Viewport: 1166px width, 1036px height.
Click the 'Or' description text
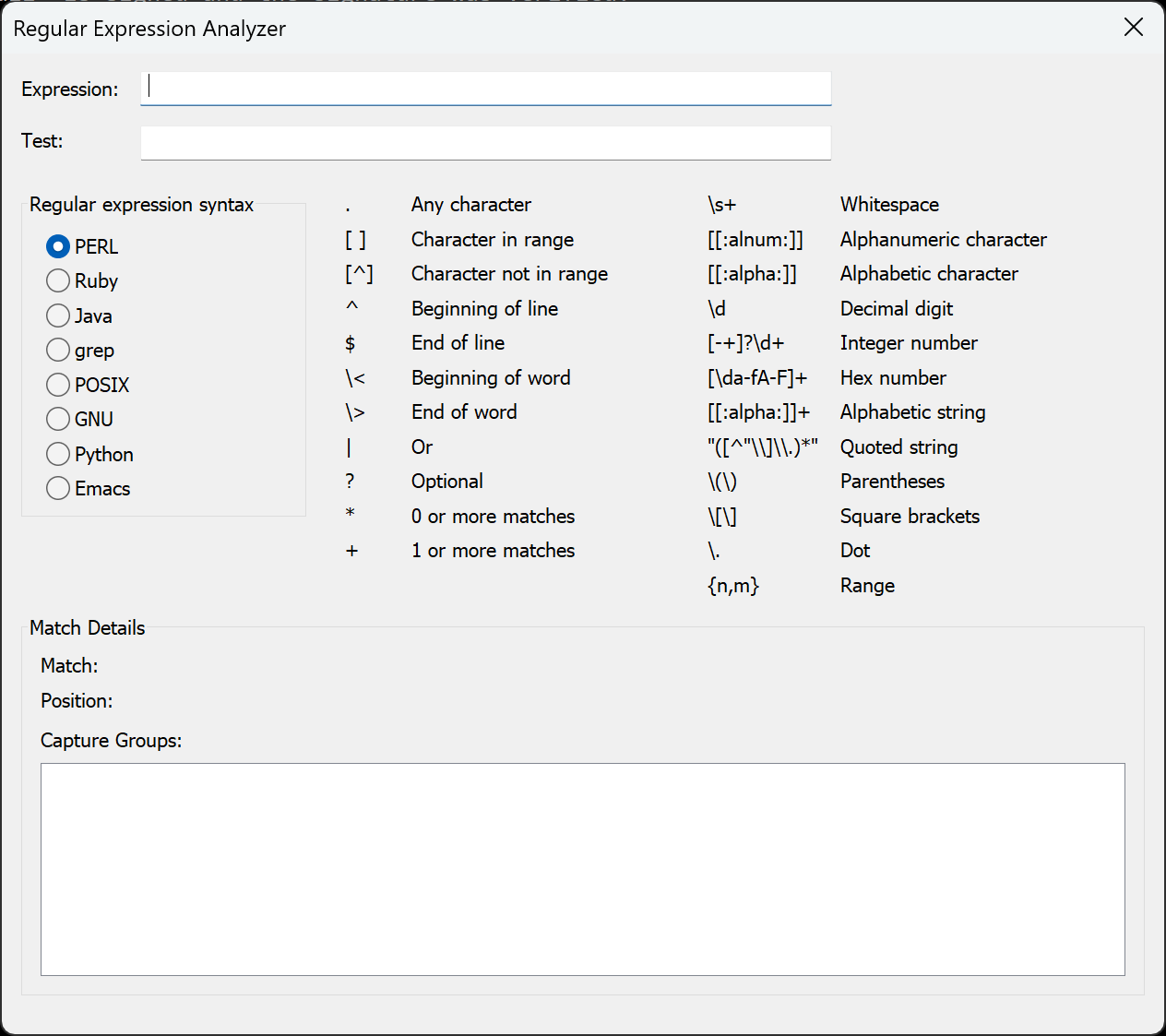pyautogui.click(x=422, y=447)
